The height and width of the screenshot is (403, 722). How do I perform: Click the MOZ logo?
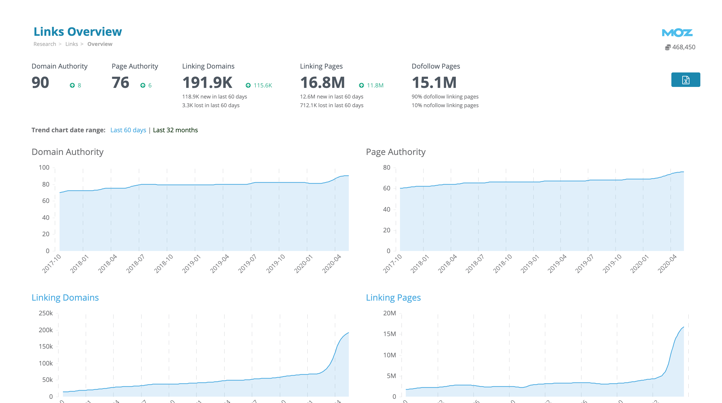click(x=677, y=33)
